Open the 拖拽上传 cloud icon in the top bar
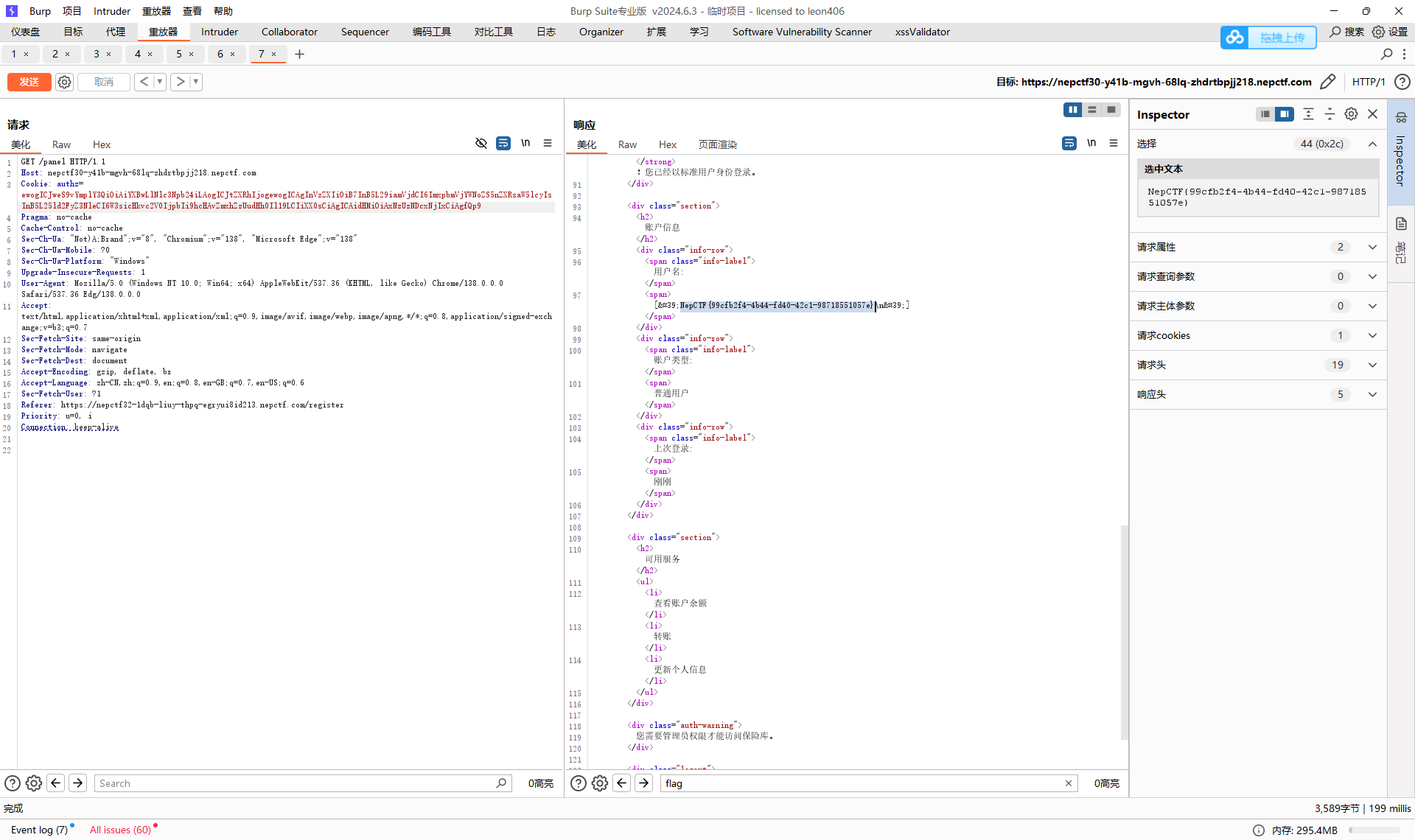The width and height of the screenshot is (1415, 840). [1235, 37]
